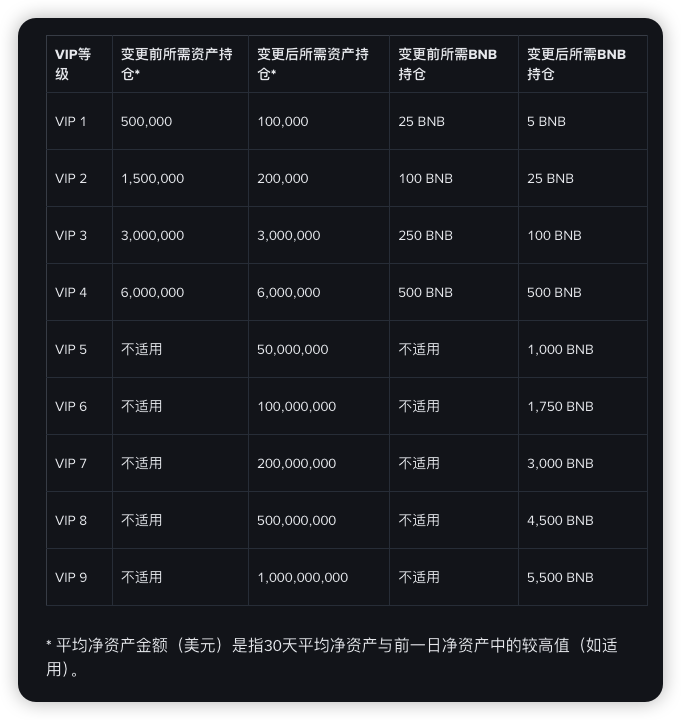Select the 1,000,000,000 asset cell

302,578
